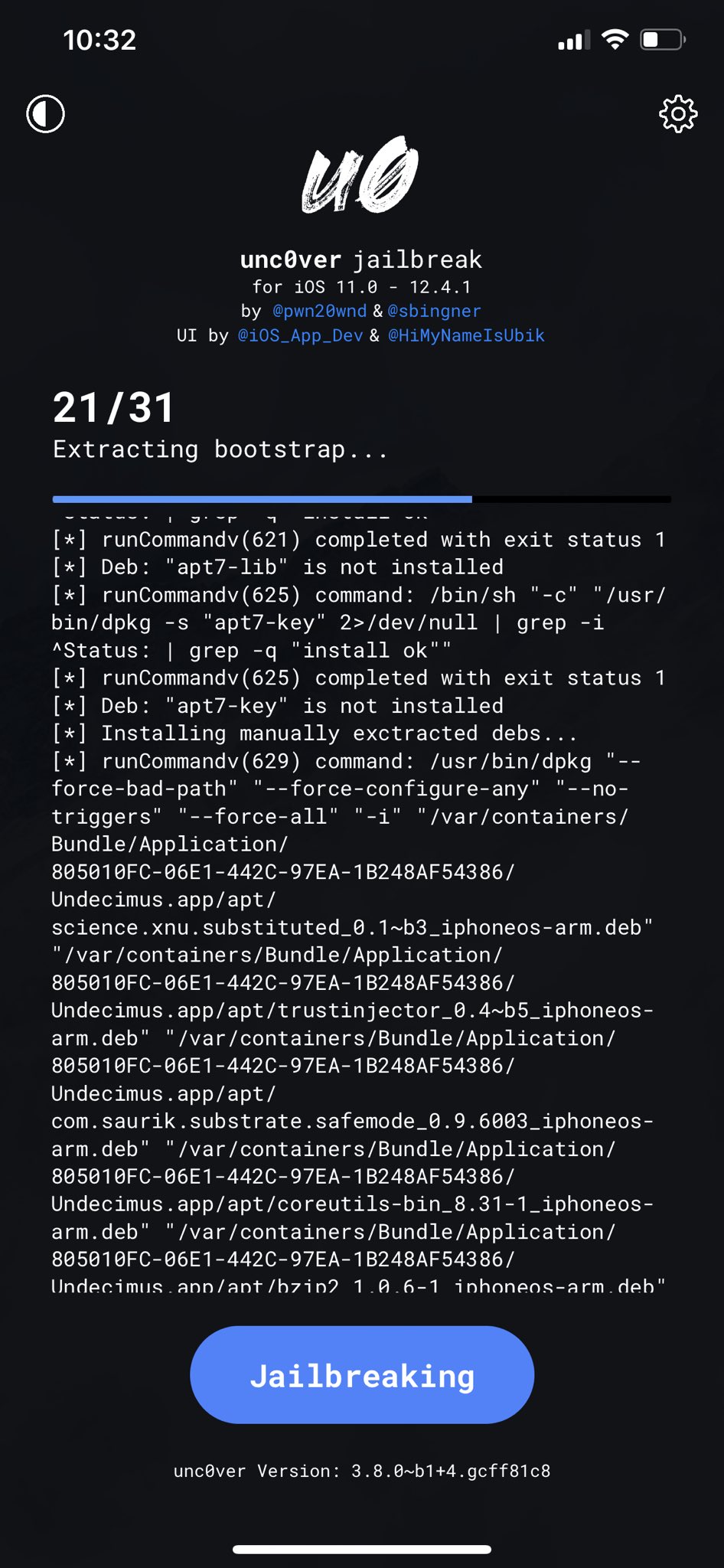Viewport: 724px width, 1568px height.
Task: Open the @HiMyNameIsUbik profile link
Action: pos(467,335)
